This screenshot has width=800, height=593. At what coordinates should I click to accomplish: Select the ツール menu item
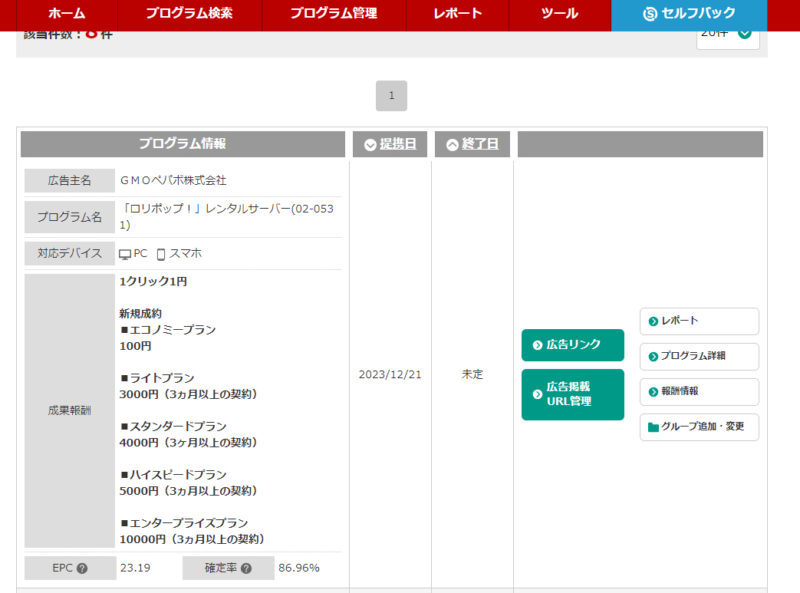tap(559, 14)
